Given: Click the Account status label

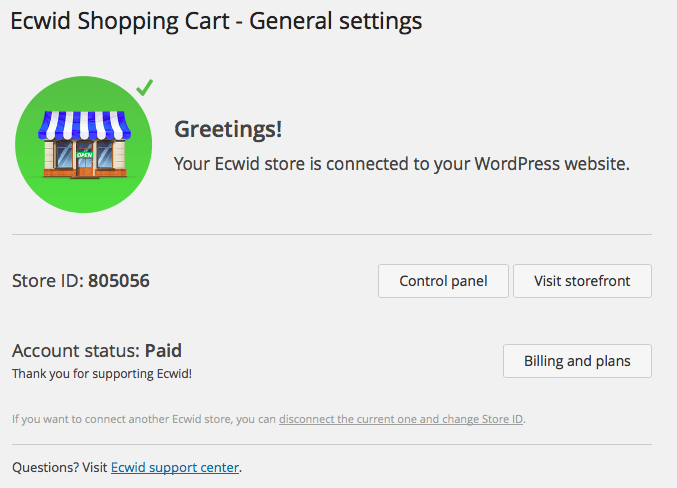Looking at the screenshot, I should pos(76,351).
